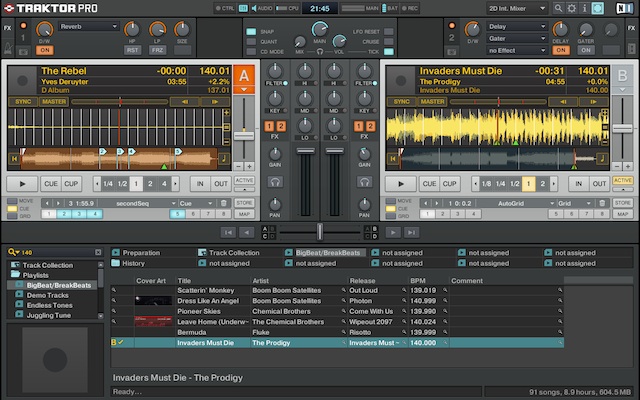640x400 pixels.
Task: Toggle fullscreen browser icon in header
Action: (598, 8)
